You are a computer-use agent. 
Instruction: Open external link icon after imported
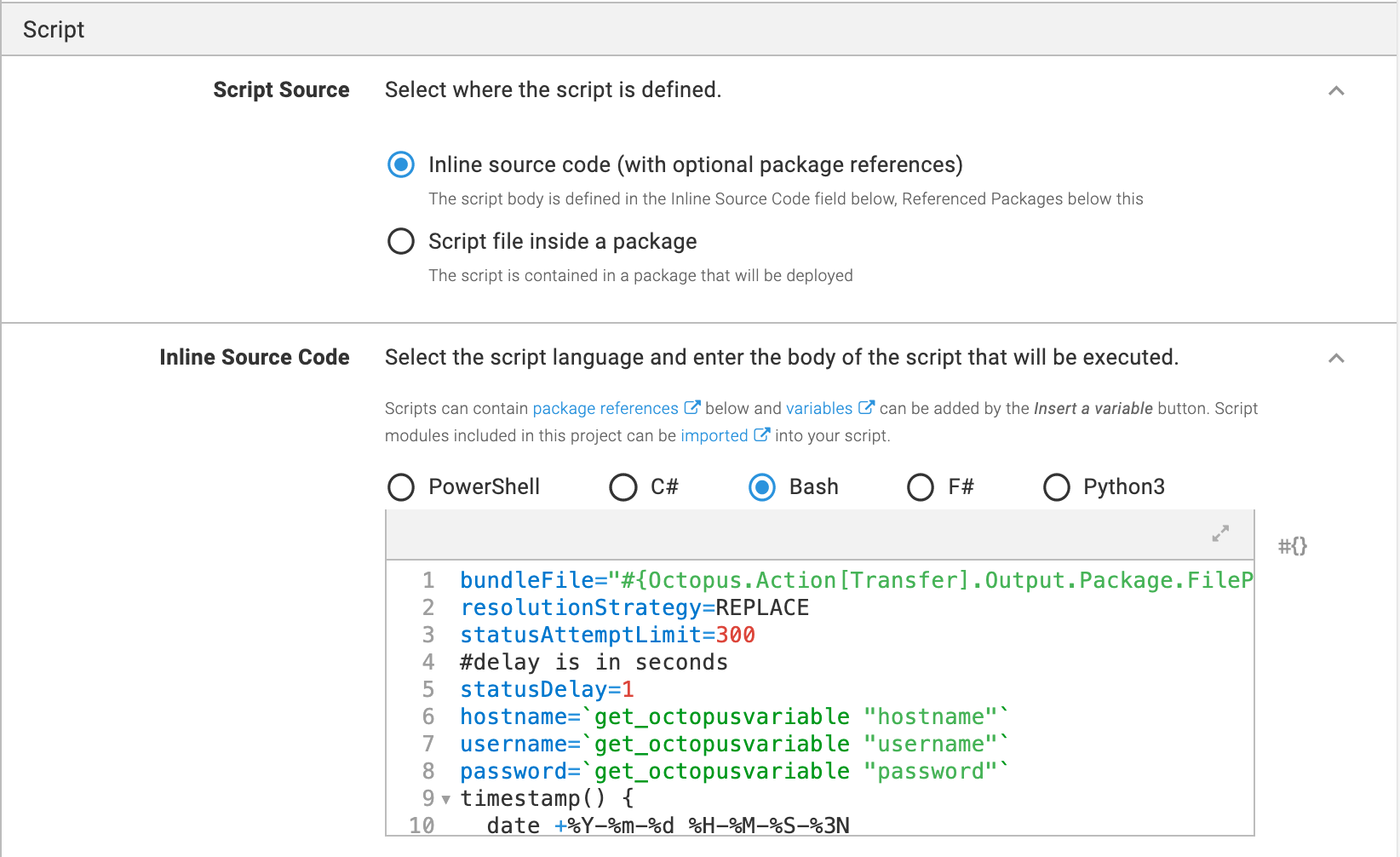(762, 434)
